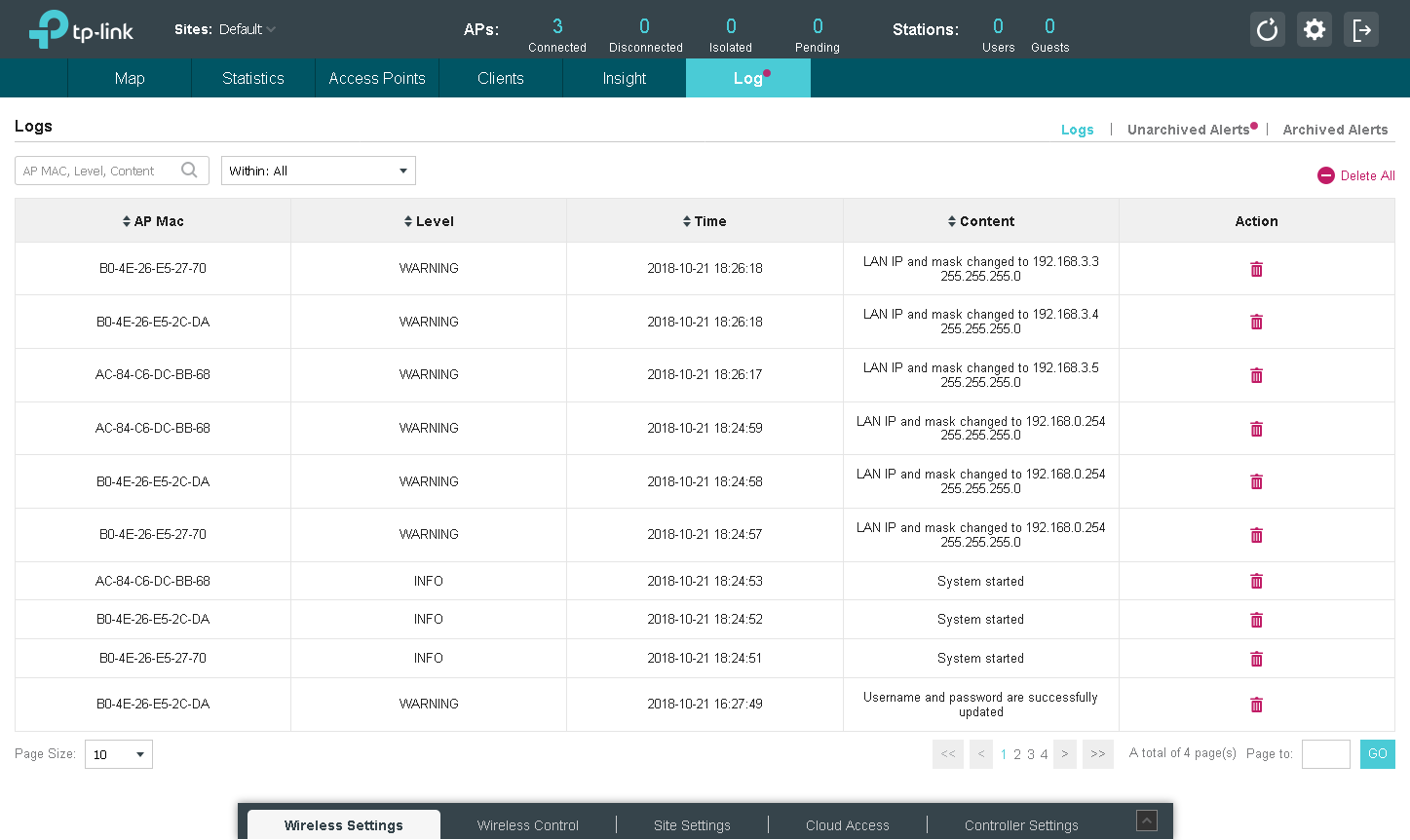Delete the log entry timed 18:24:57

(x=1257, y=535)
